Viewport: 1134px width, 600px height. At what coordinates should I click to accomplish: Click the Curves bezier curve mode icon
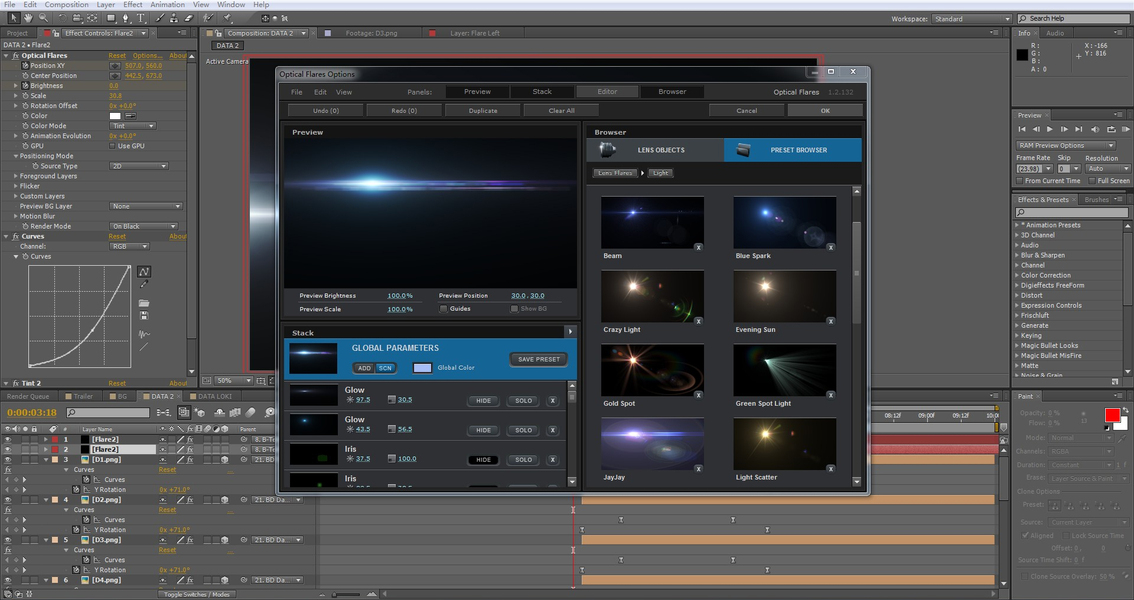tap(144, 272)
